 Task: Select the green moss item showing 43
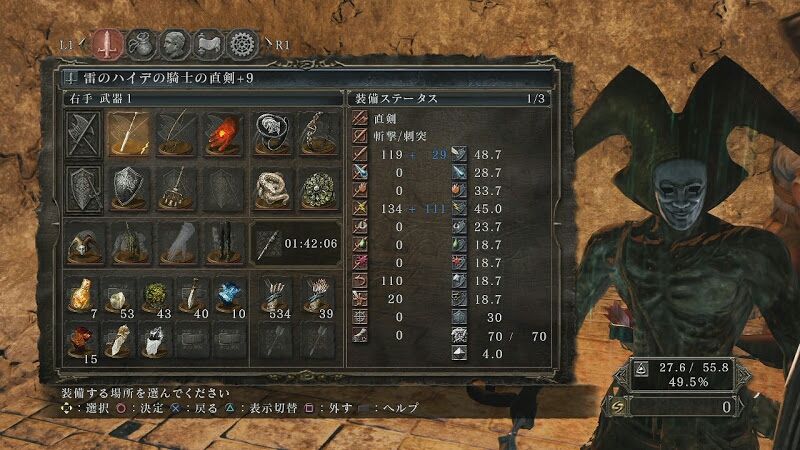(x=155, y=298)
